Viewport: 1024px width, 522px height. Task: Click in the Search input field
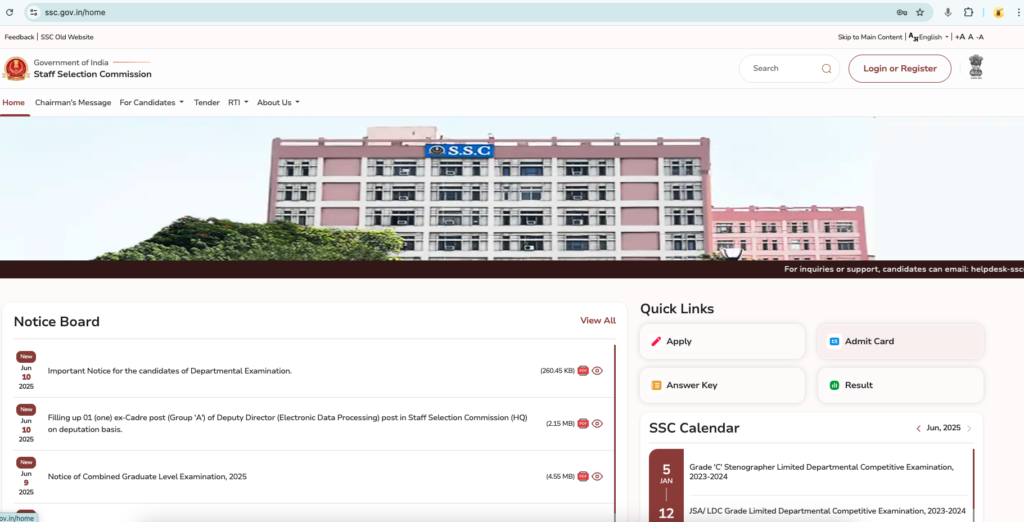pos(784,69)
